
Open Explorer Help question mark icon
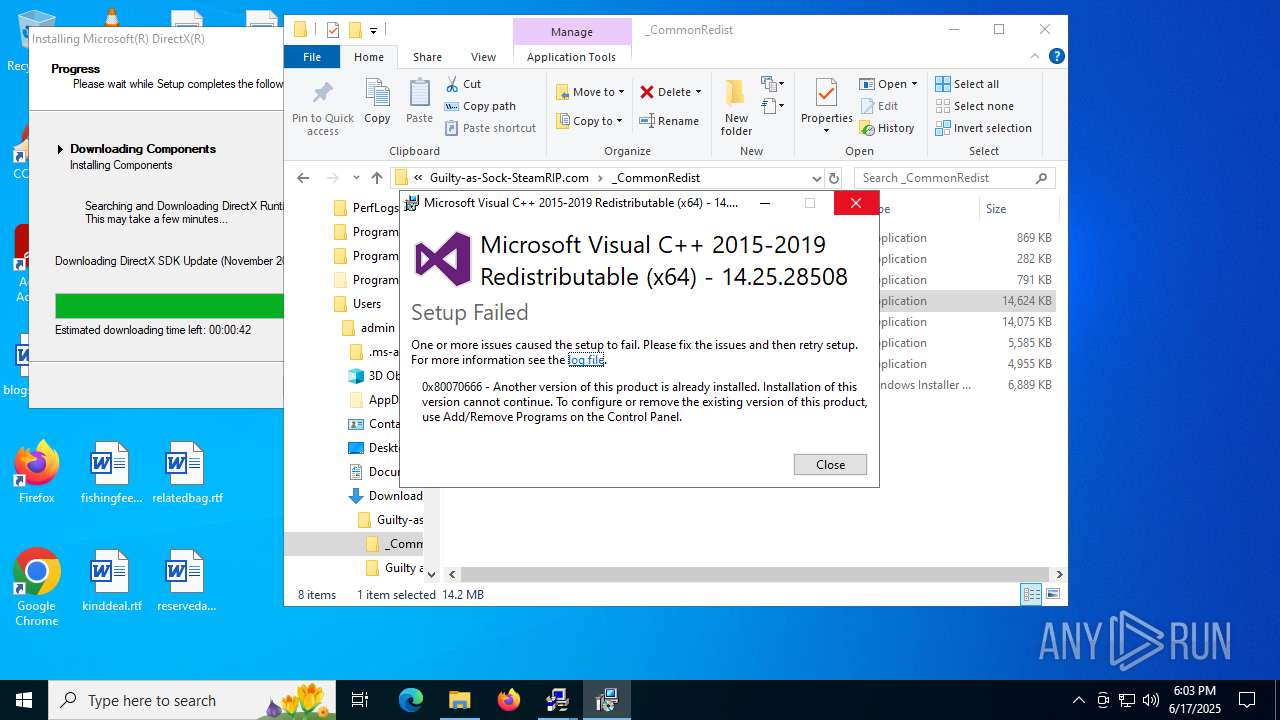(1056, 57)
